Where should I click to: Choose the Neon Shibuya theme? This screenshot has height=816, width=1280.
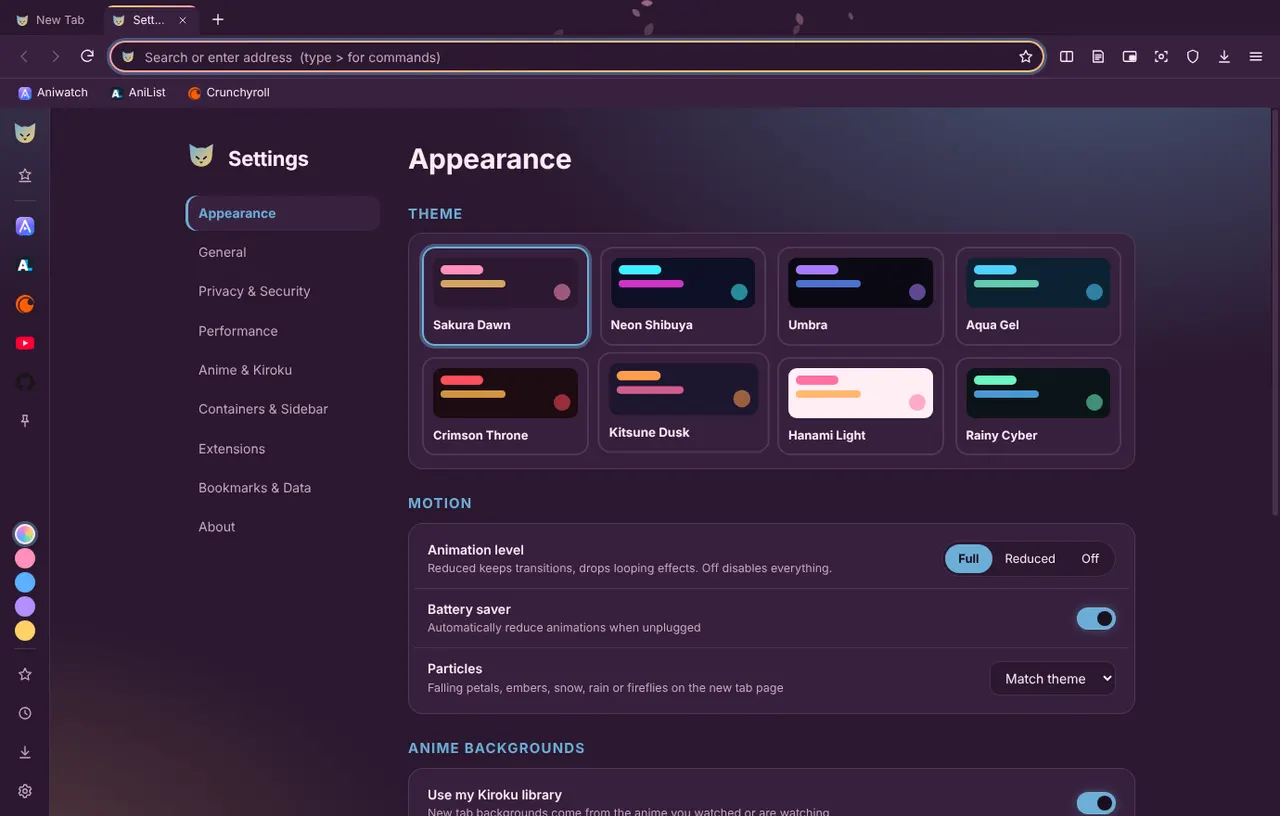click(683, 296)
